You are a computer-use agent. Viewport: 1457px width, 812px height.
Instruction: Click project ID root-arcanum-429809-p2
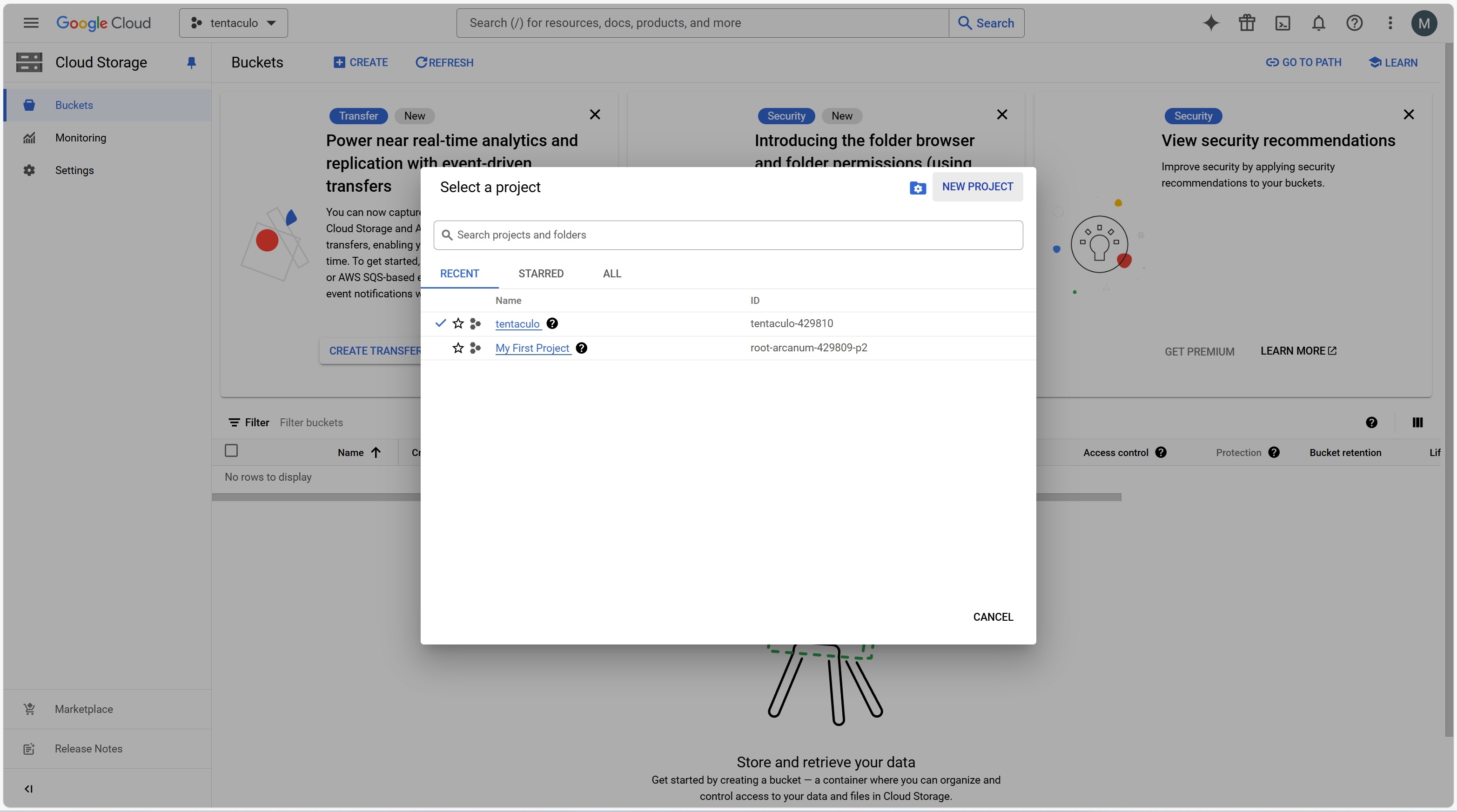808,348
